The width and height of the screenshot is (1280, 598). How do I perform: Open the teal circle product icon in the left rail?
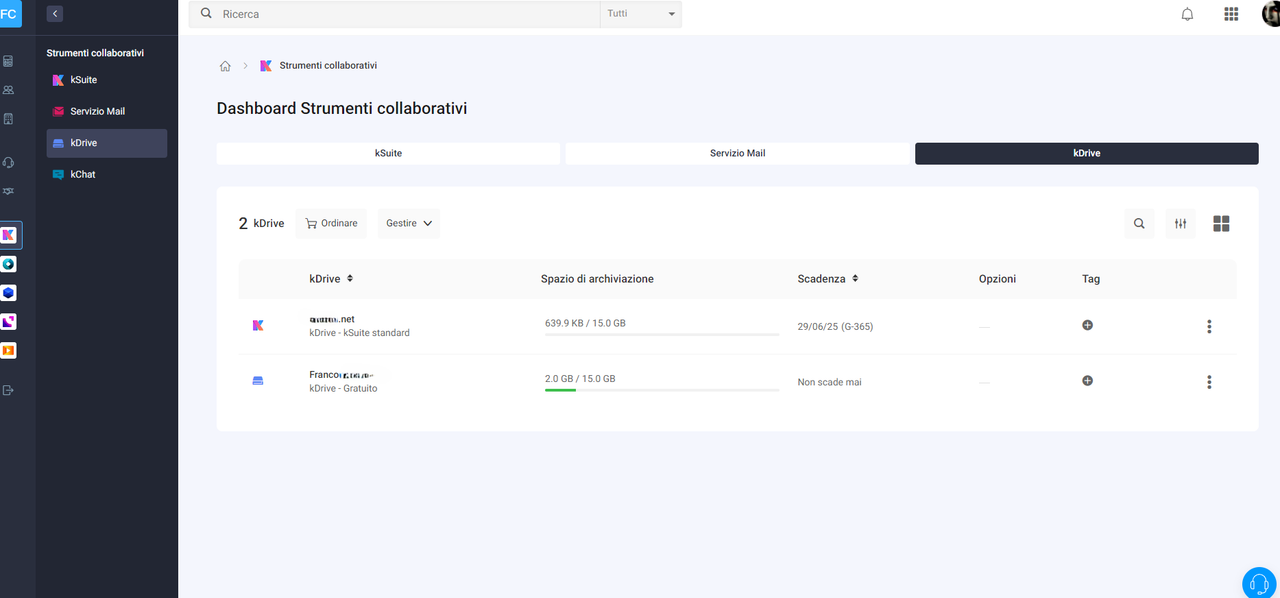pyautogui.click(x=9, y=264)
